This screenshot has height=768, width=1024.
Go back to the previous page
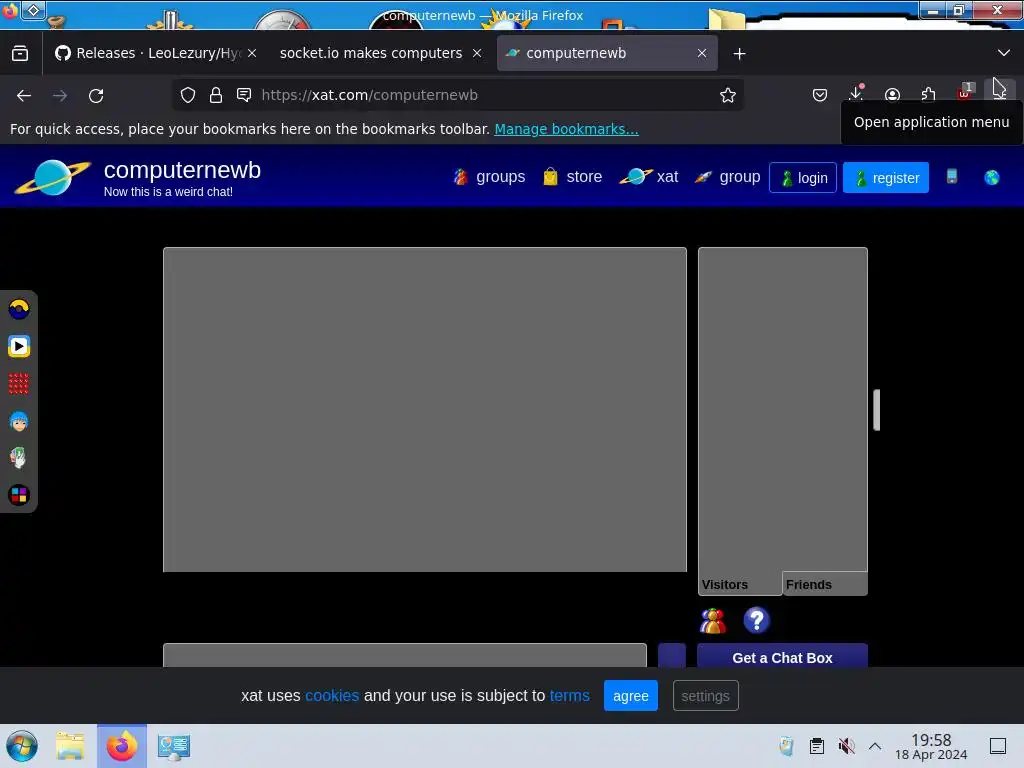24,95
